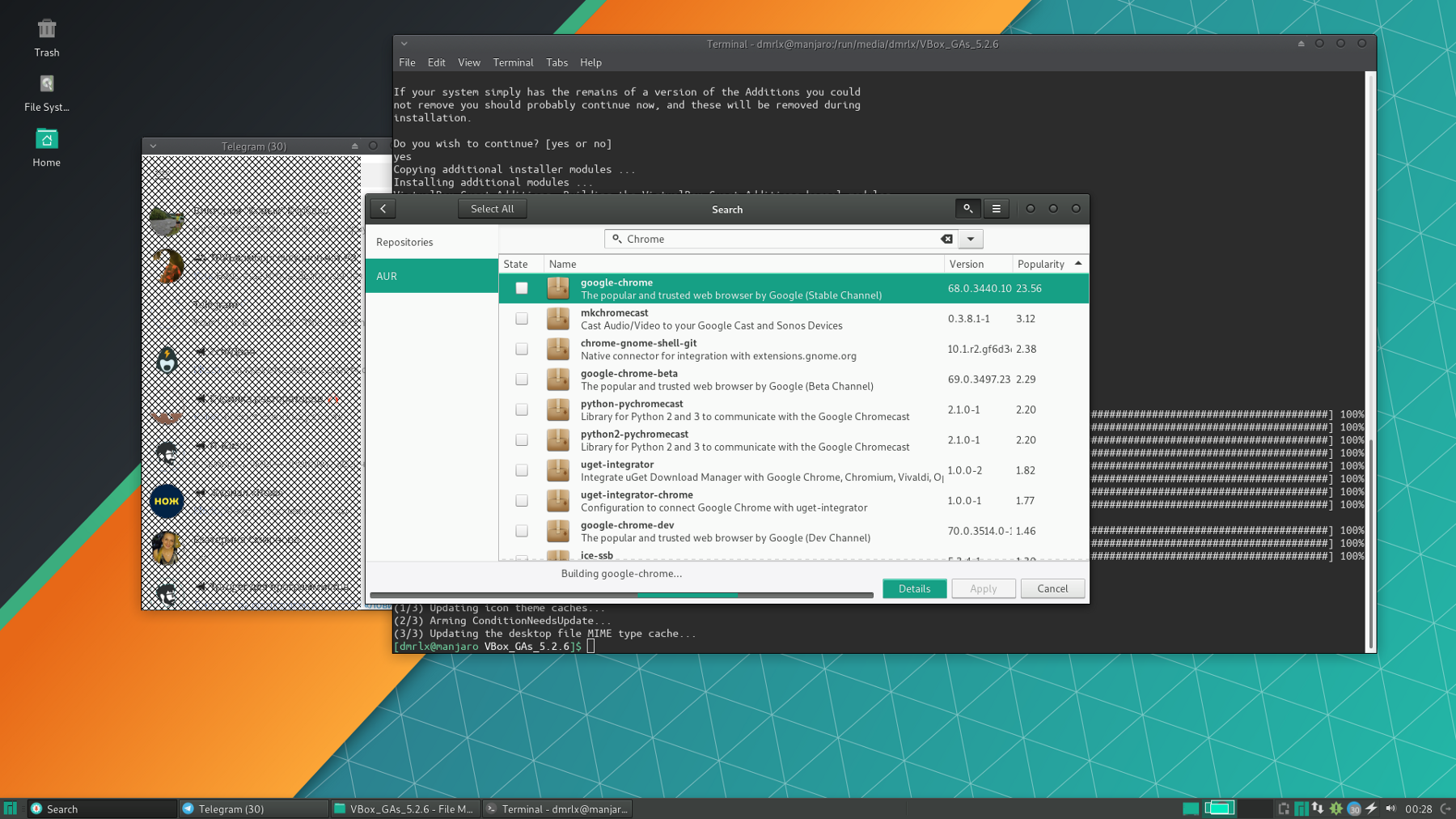Click the google-chrome package icon
The width and height of the screenshot is (1456, 819).
(x=558, y=288)
